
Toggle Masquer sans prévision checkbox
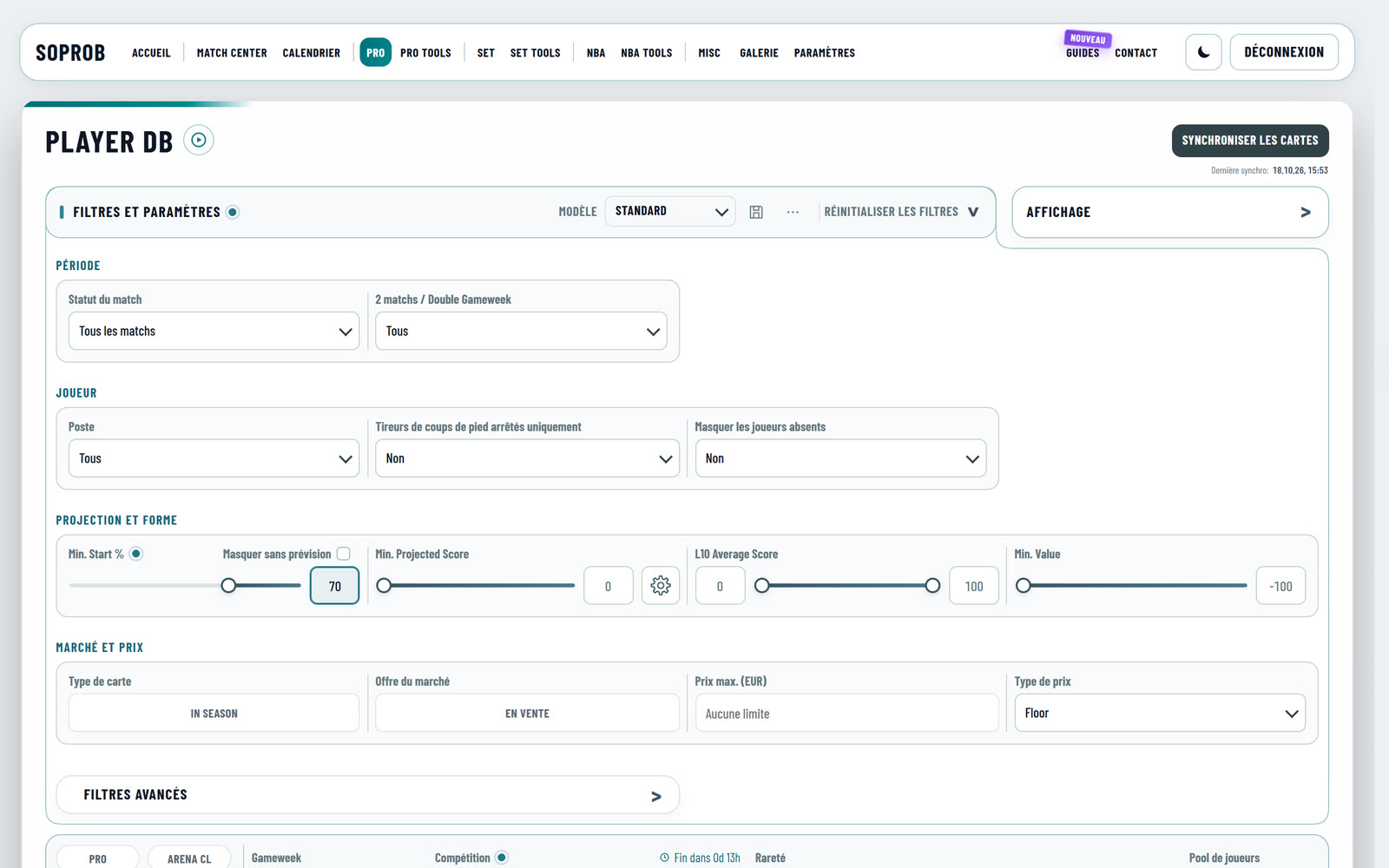(344, 554)
